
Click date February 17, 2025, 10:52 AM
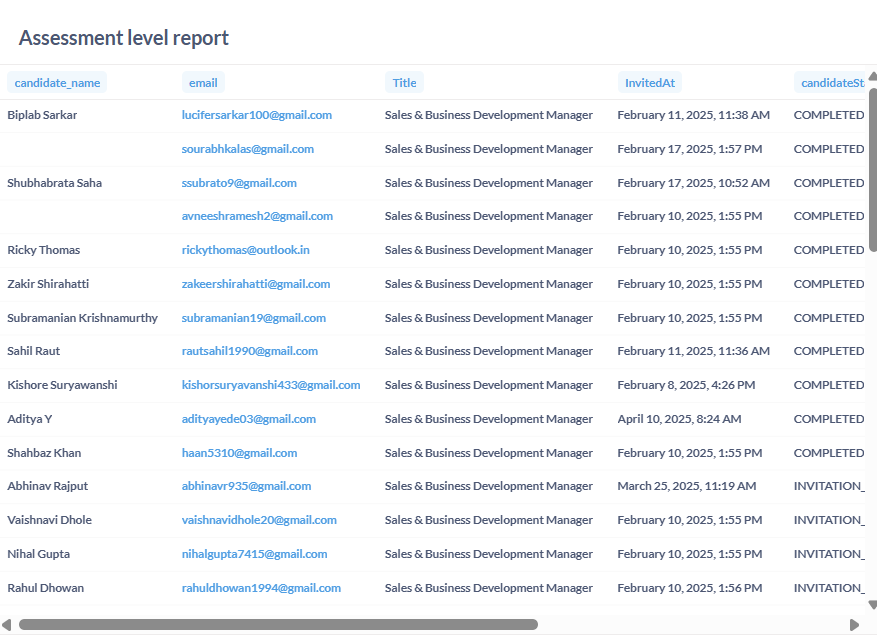click(694, 183)
